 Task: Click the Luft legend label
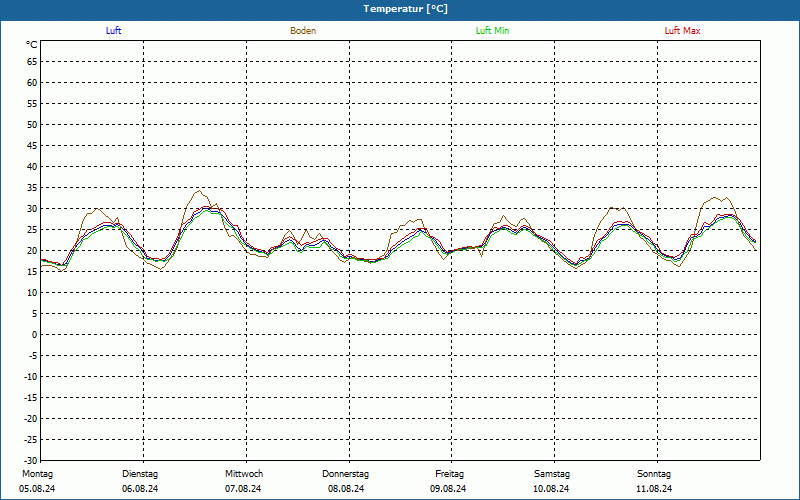point(113,31)
